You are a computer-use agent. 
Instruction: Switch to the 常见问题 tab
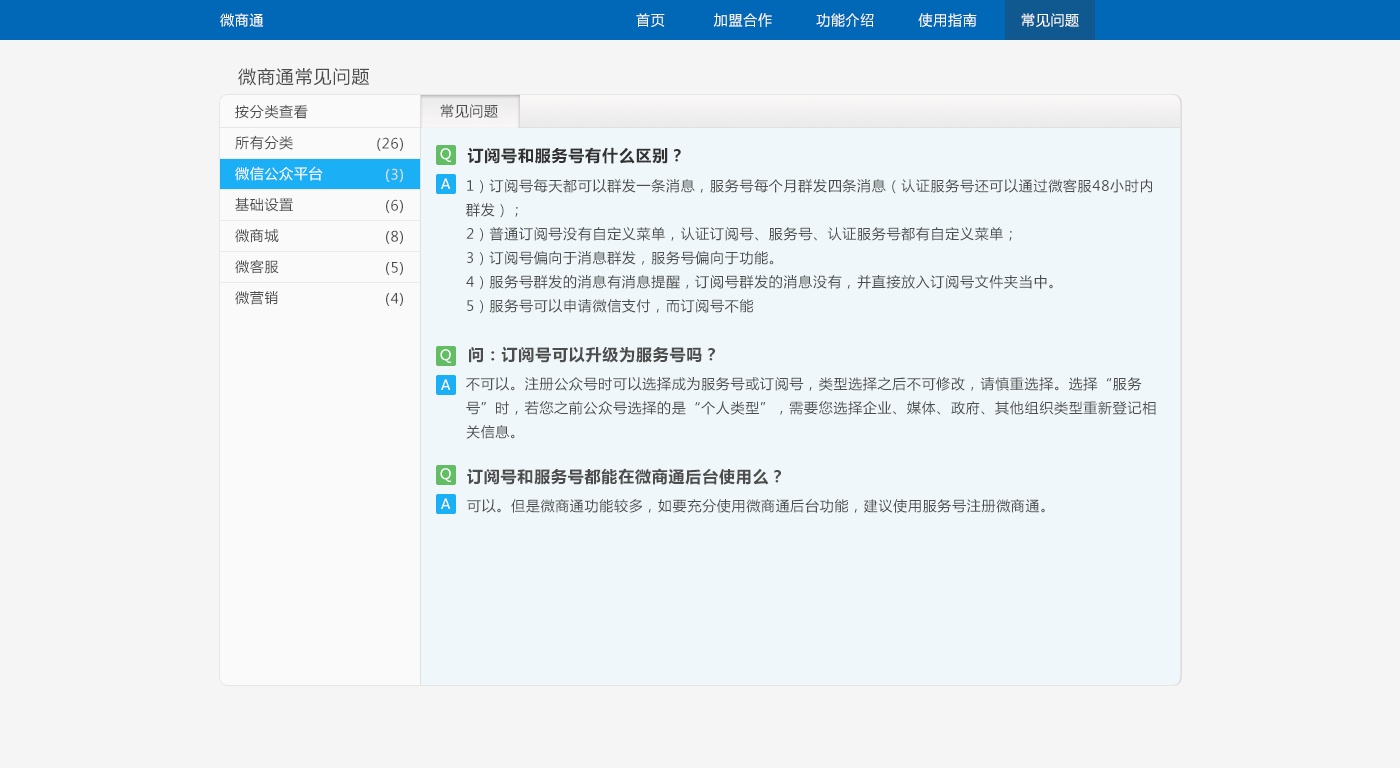pos(469,111)
